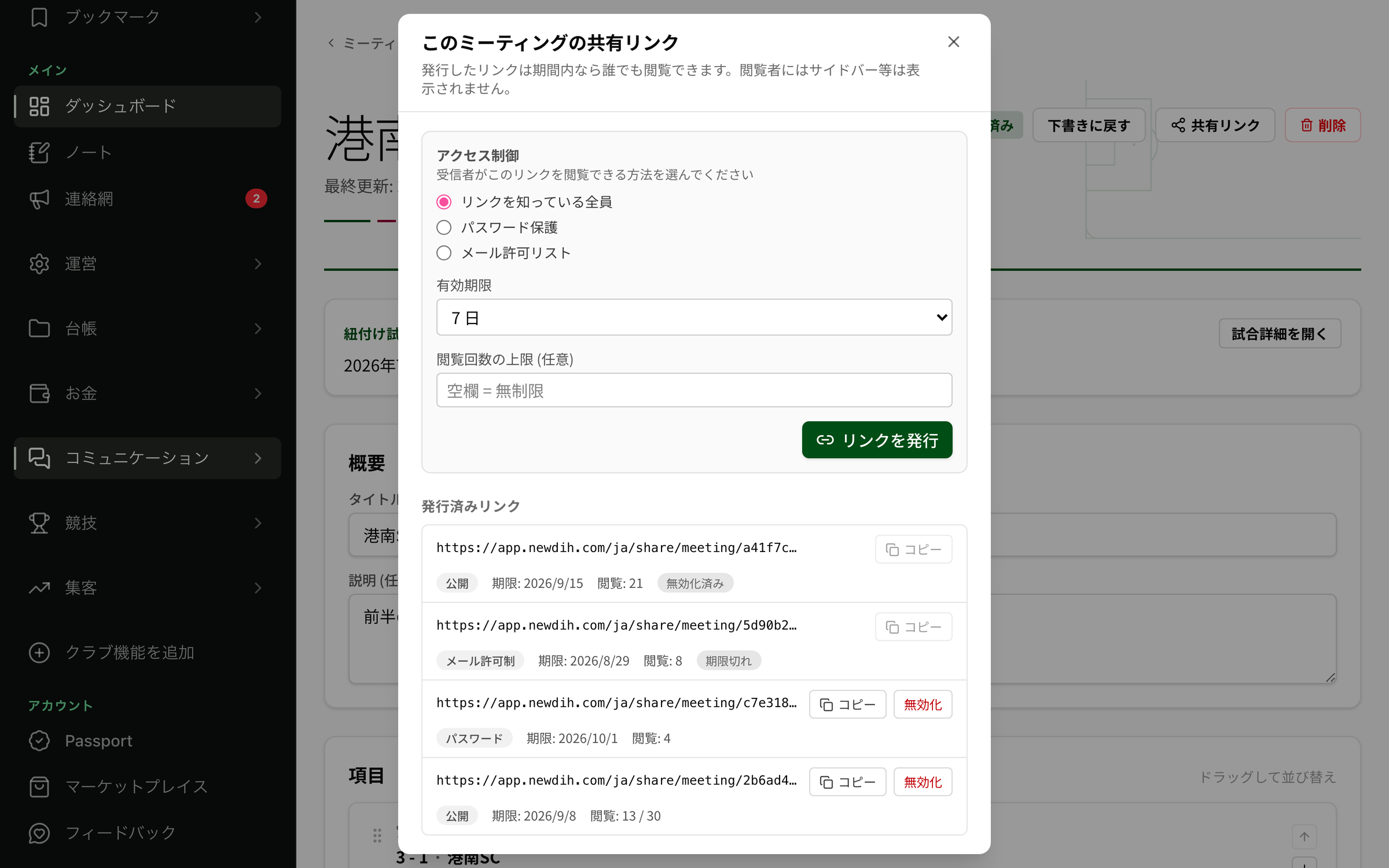1389x868 pixels.
Task: Click the 集客 trending arrow icon
Action: coord(39,588)
